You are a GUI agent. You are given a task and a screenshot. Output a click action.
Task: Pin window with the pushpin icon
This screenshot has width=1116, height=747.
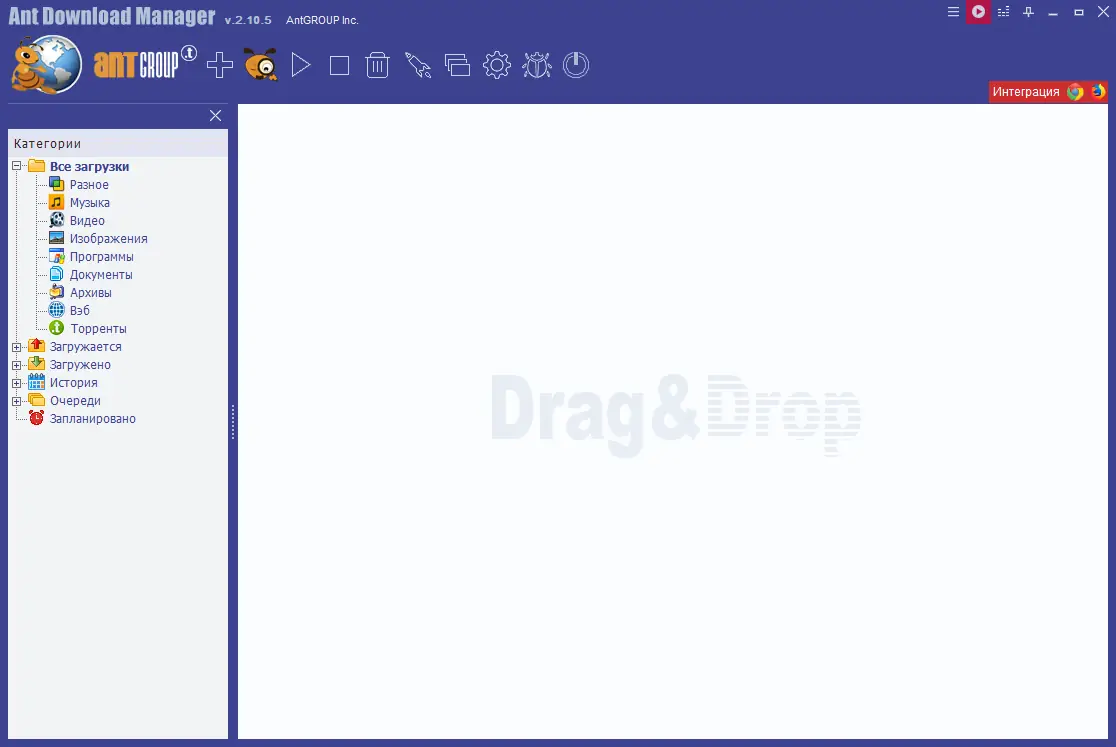pos(1028,11)
